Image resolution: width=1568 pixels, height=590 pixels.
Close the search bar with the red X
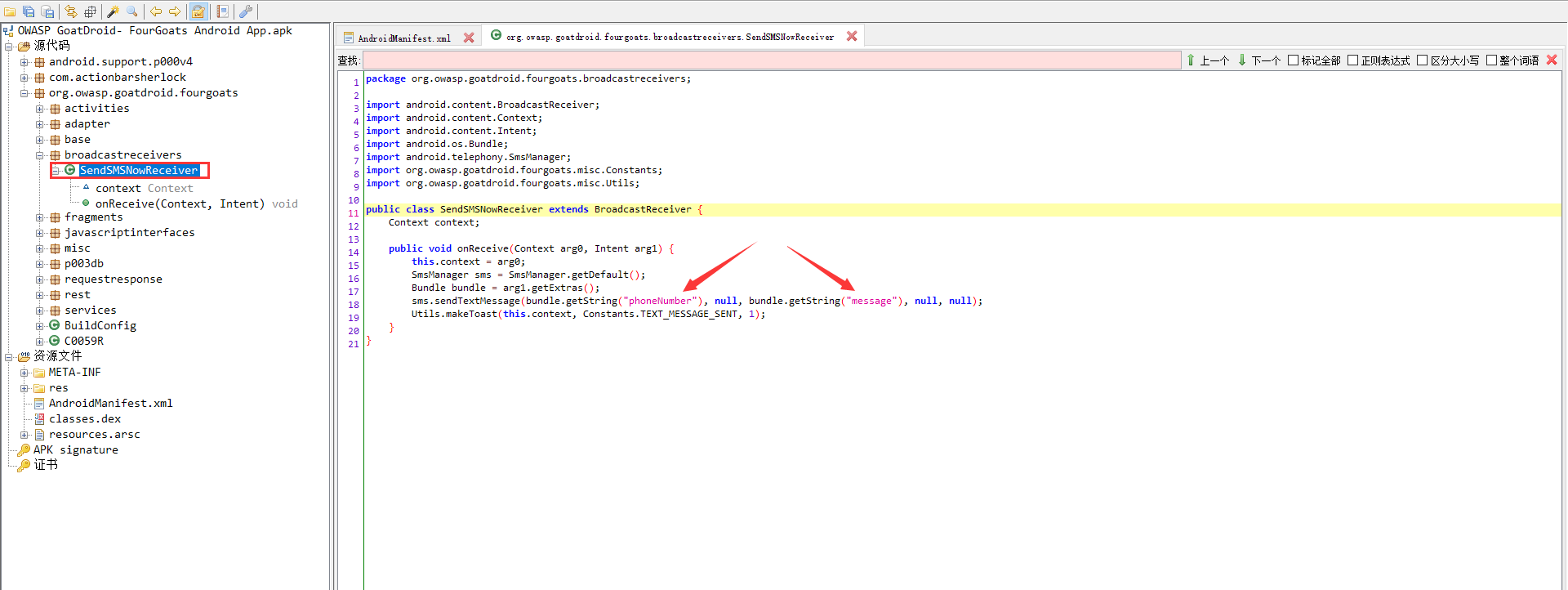click(x=1552, y=60)
